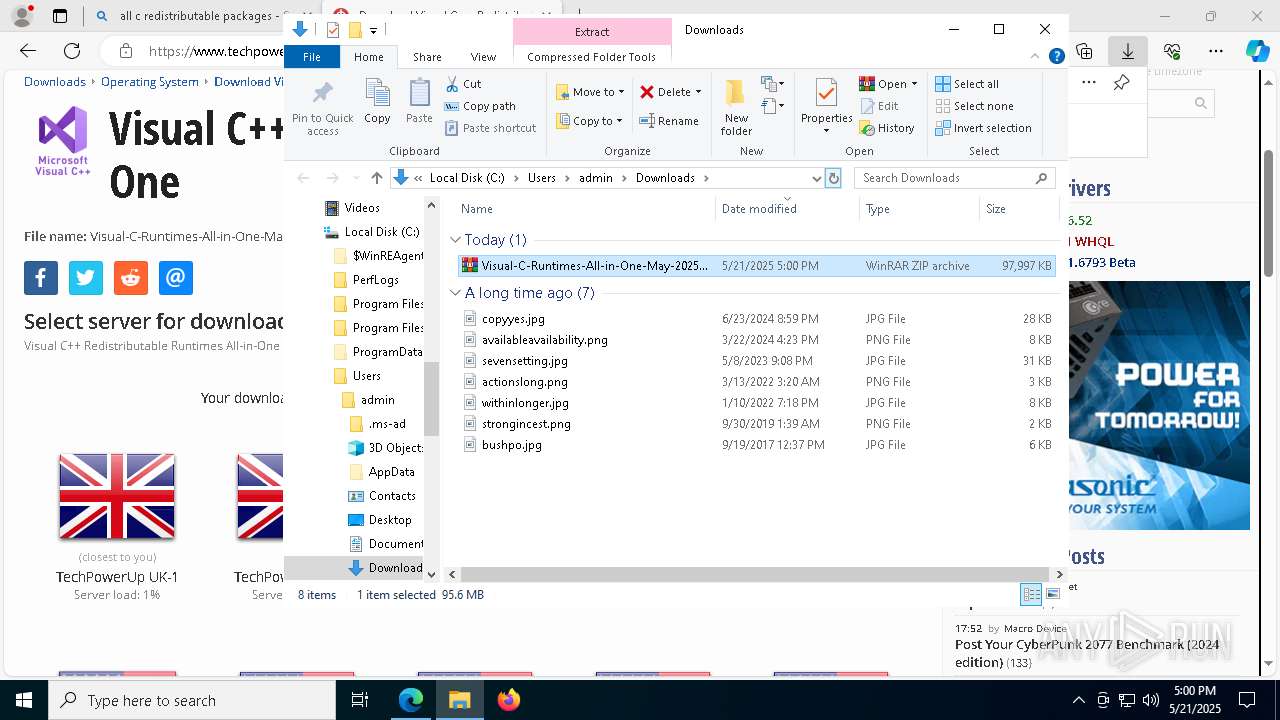Click History in Open group
This screenshot has height=720, width=1280.
(887, 128)
